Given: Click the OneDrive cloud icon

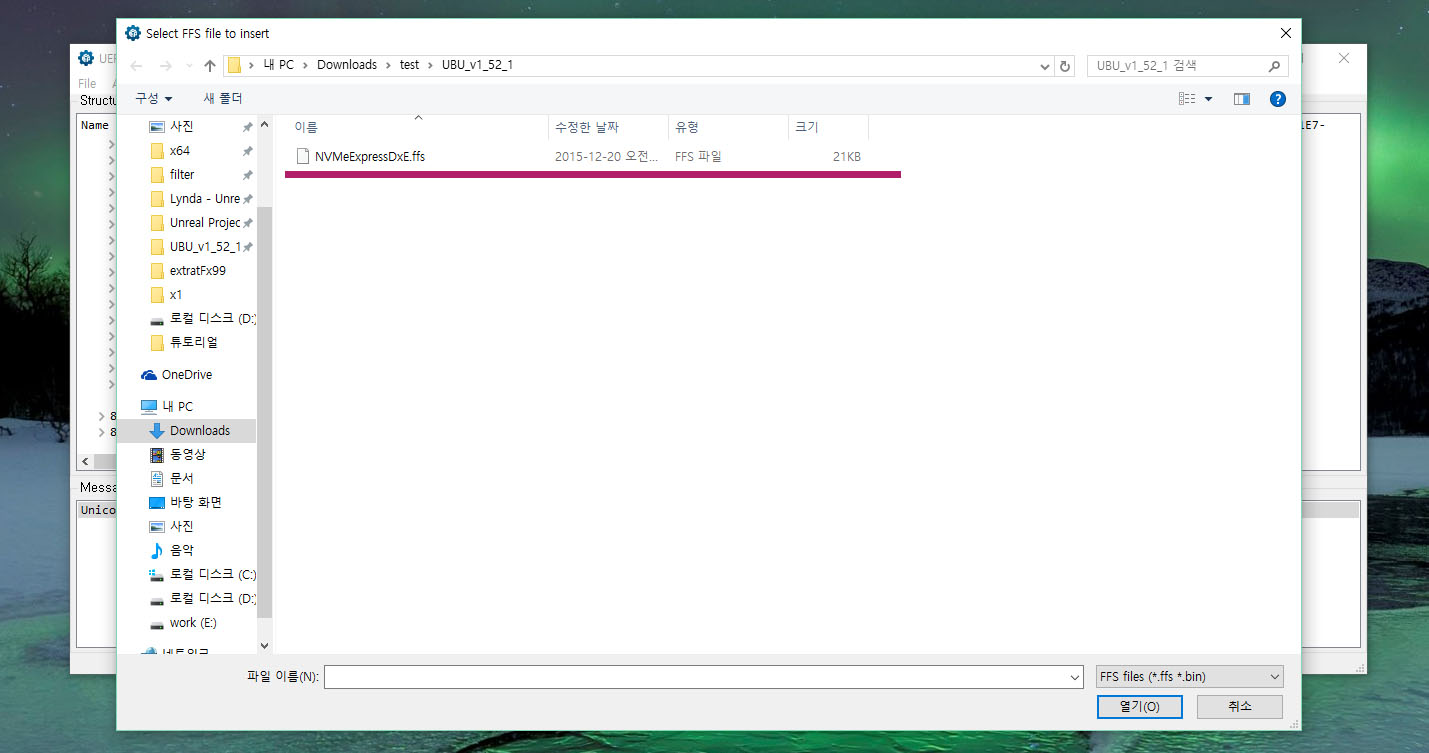Looking at the screenshot, I should point(149,375).
